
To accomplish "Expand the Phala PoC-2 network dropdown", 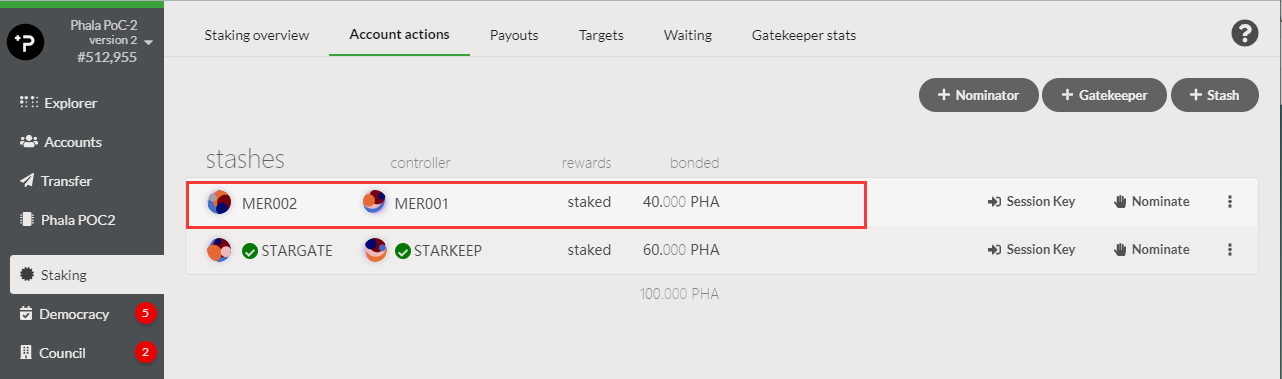I will point(148,42).
